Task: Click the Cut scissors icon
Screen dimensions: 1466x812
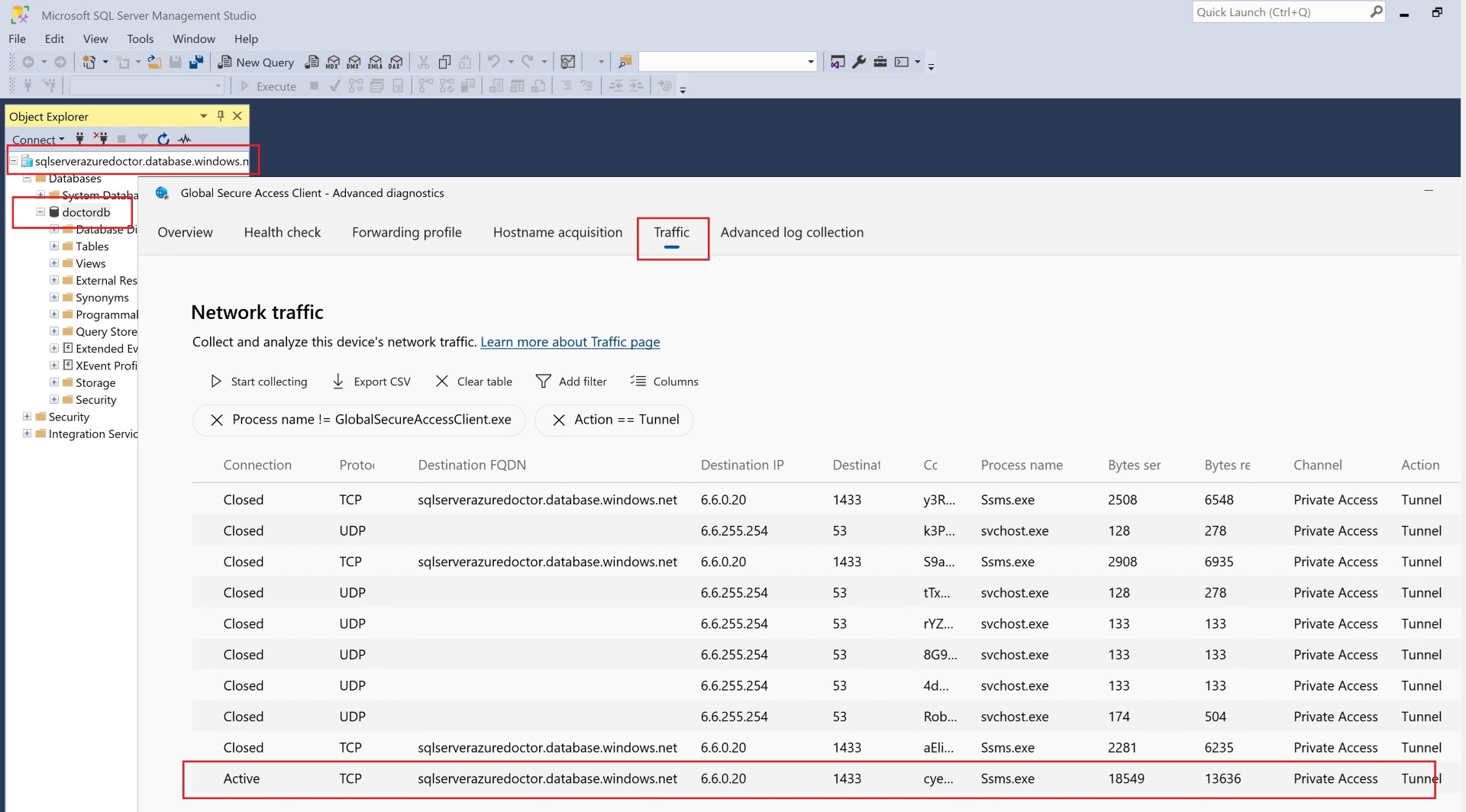Action: pyautogui.click(x=424, y=62)
